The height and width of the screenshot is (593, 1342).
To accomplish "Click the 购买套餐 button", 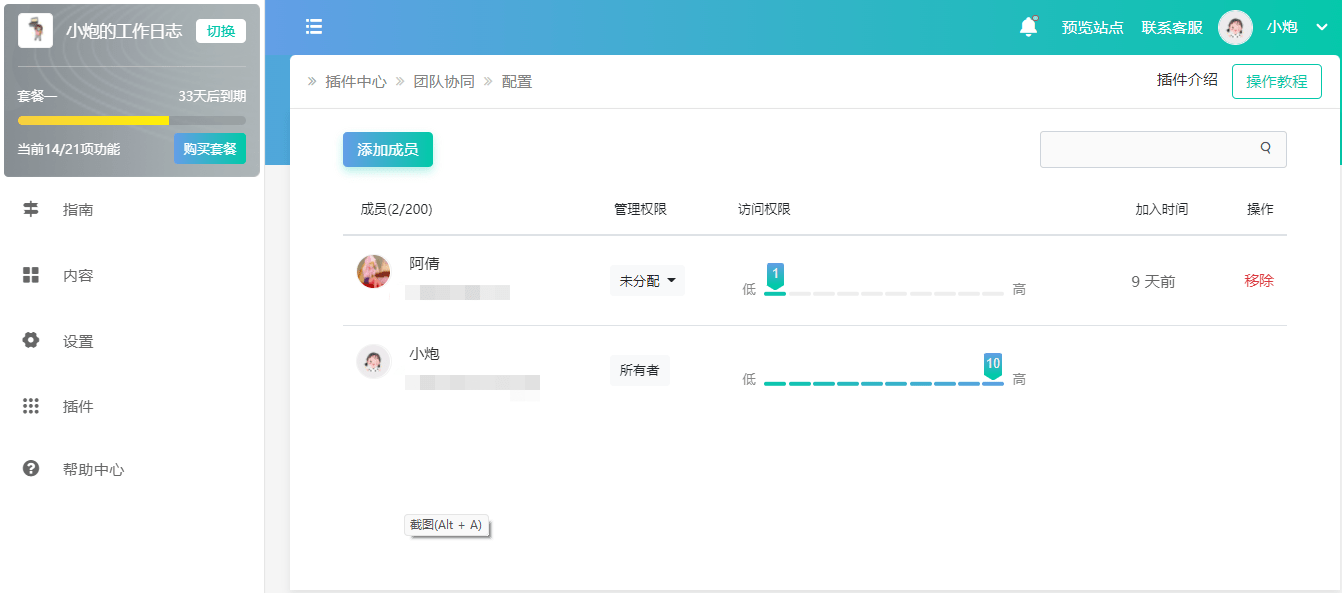I will click(210, 149).
